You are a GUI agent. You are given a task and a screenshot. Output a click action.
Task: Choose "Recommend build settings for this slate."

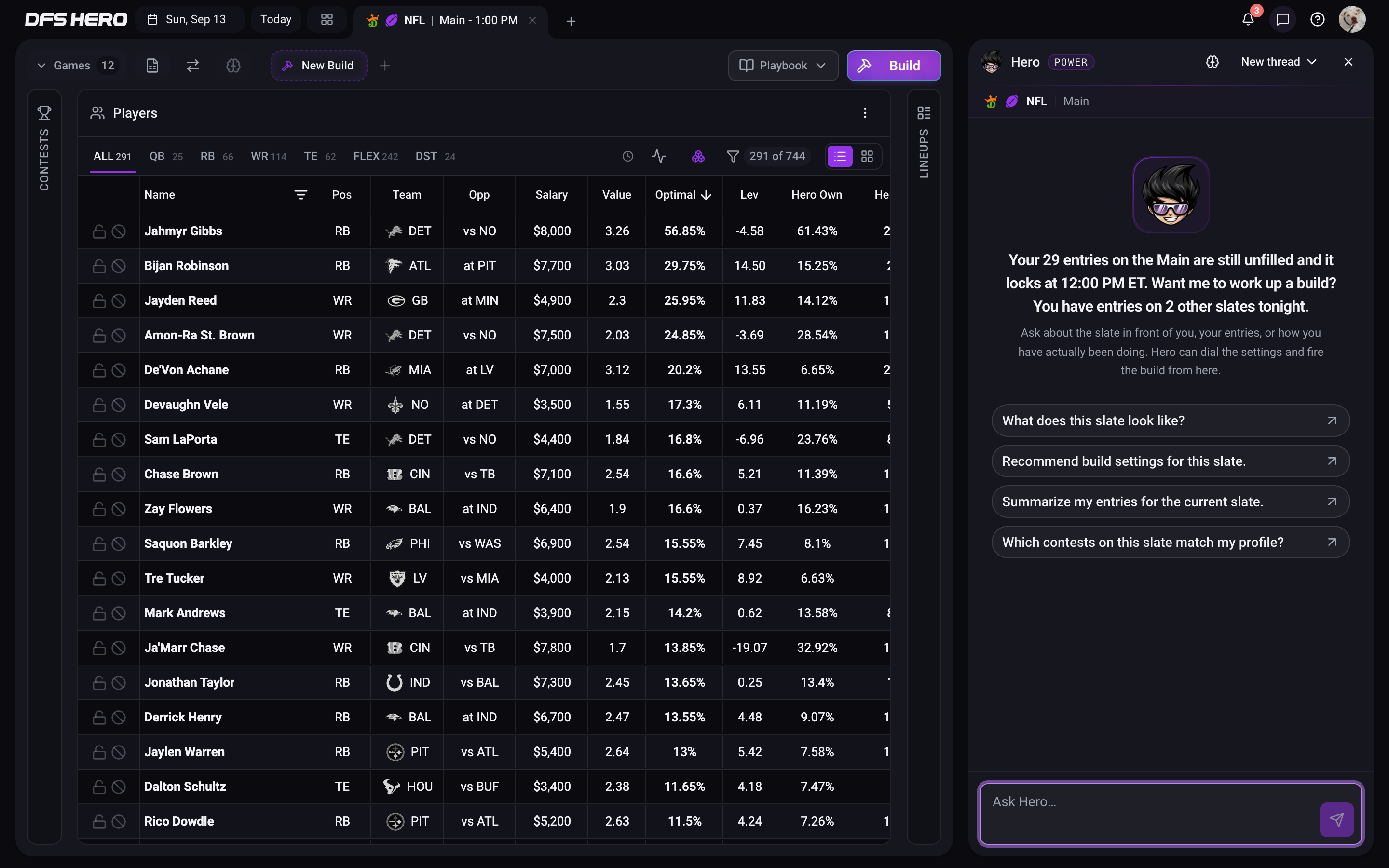(x=1171, y=461)
